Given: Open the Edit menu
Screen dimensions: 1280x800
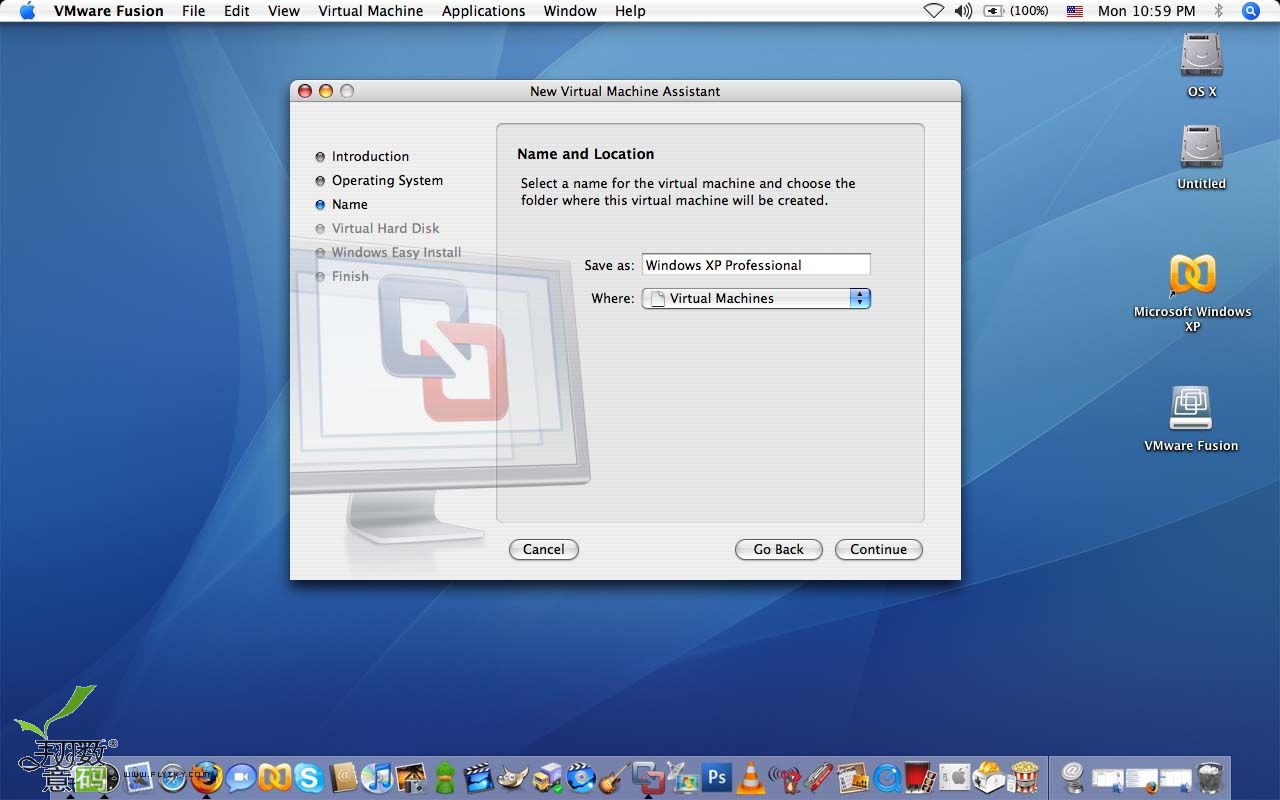Looking at the screenshot, I should [x=237, y=11].
